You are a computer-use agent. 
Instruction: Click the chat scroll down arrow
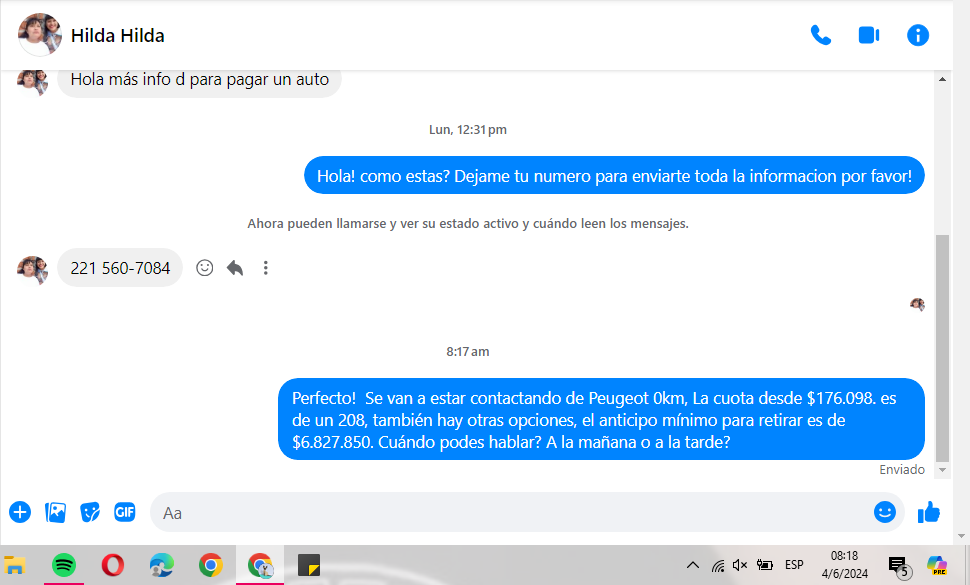click(942, 470)
